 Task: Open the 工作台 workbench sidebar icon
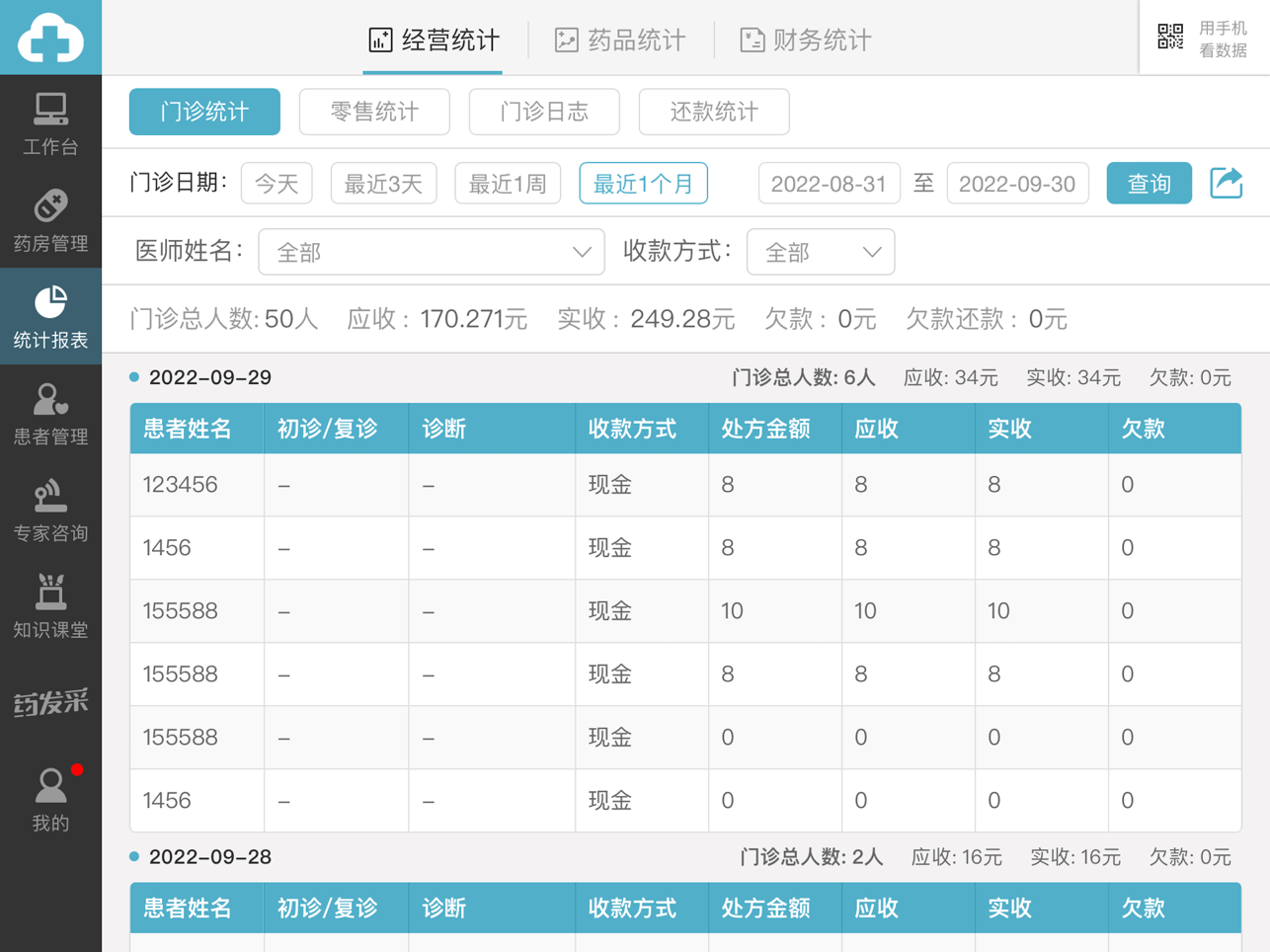click(x=50, y=122)
